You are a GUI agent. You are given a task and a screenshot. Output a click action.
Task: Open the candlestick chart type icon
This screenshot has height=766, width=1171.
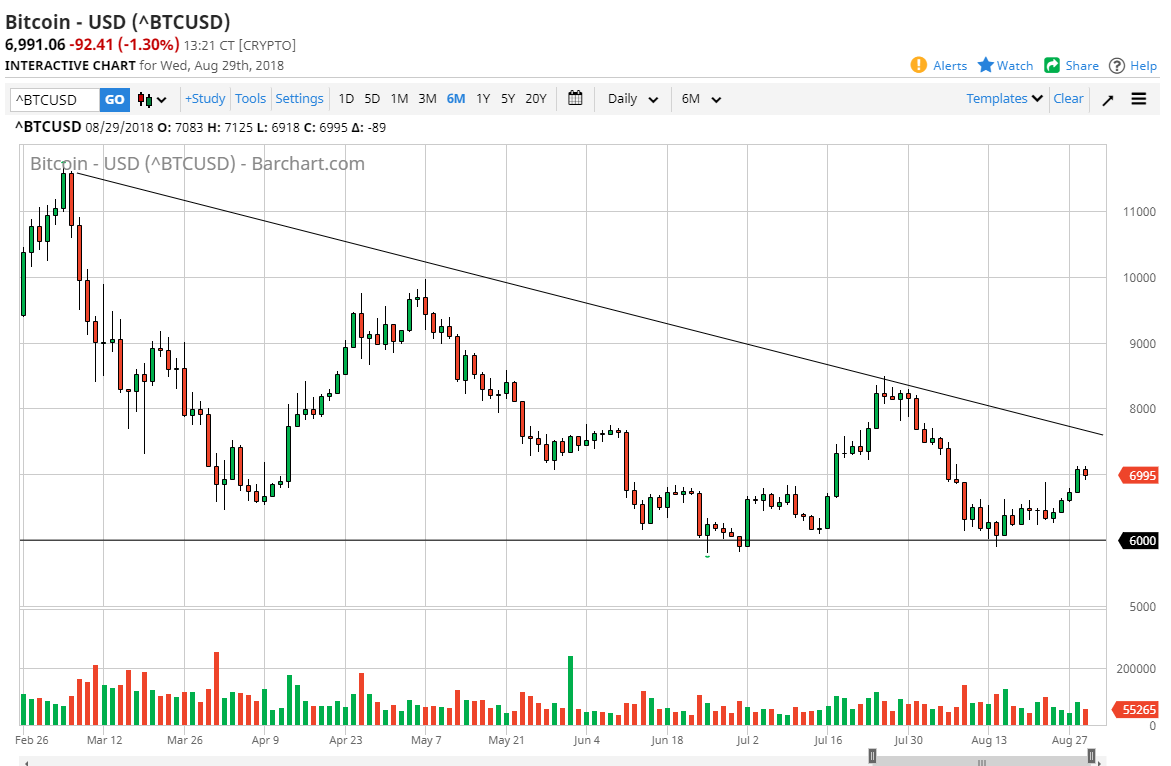[x=147, y=99]
